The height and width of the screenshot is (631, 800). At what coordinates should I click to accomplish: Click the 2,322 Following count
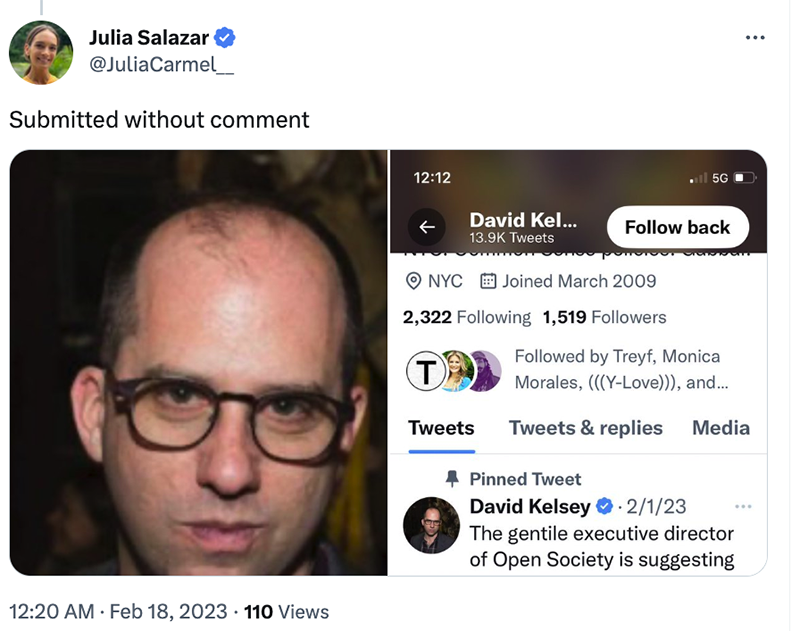[x=466, y=317]
